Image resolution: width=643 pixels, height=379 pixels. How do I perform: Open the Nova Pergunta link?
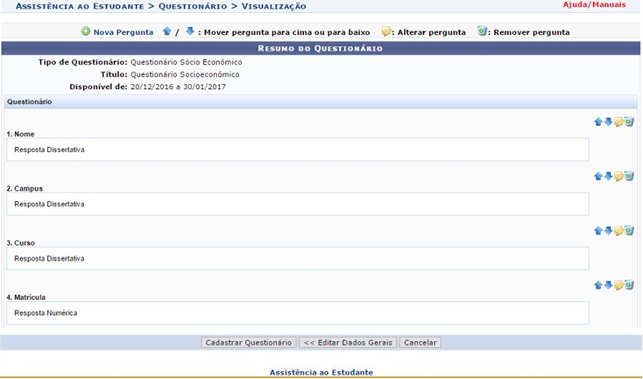pyautogui.click(x=123, y=32)
